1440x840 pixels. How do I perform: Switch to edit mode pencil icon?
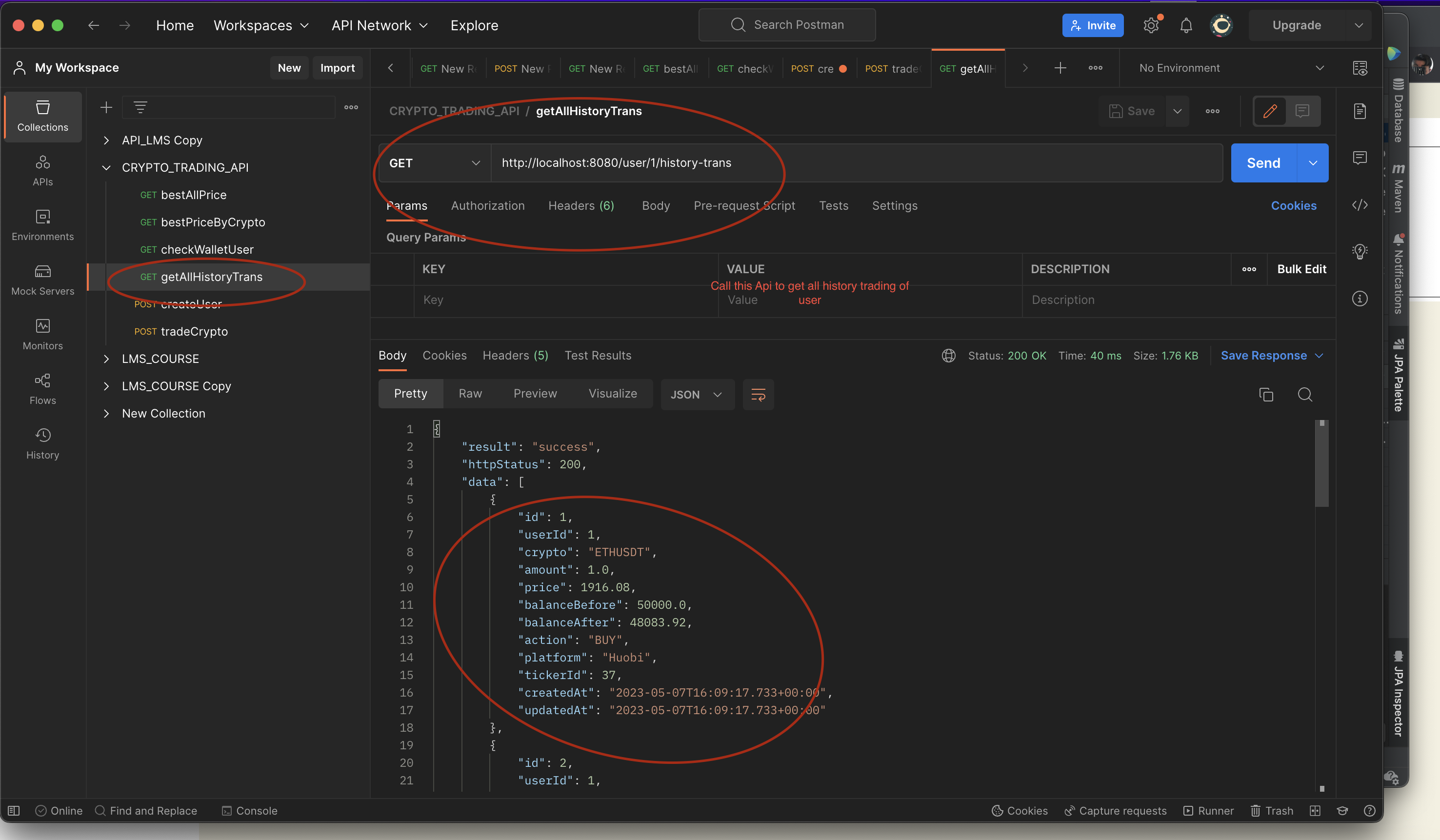[1270, 111]
